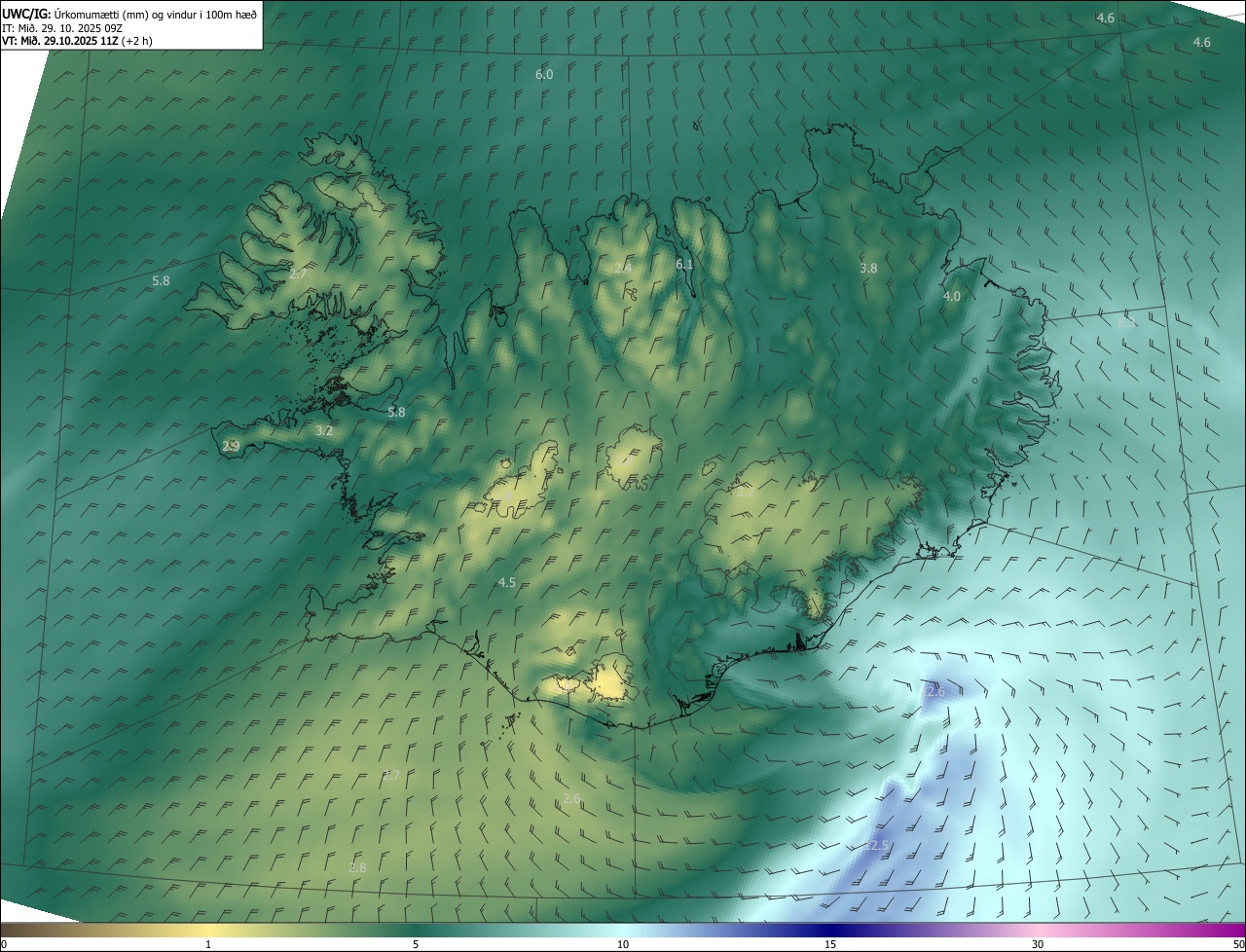This screenshot has width=1246, height=952.
Task: Click the 12.5 value label in the blue area
Action: tap(876, 845)
